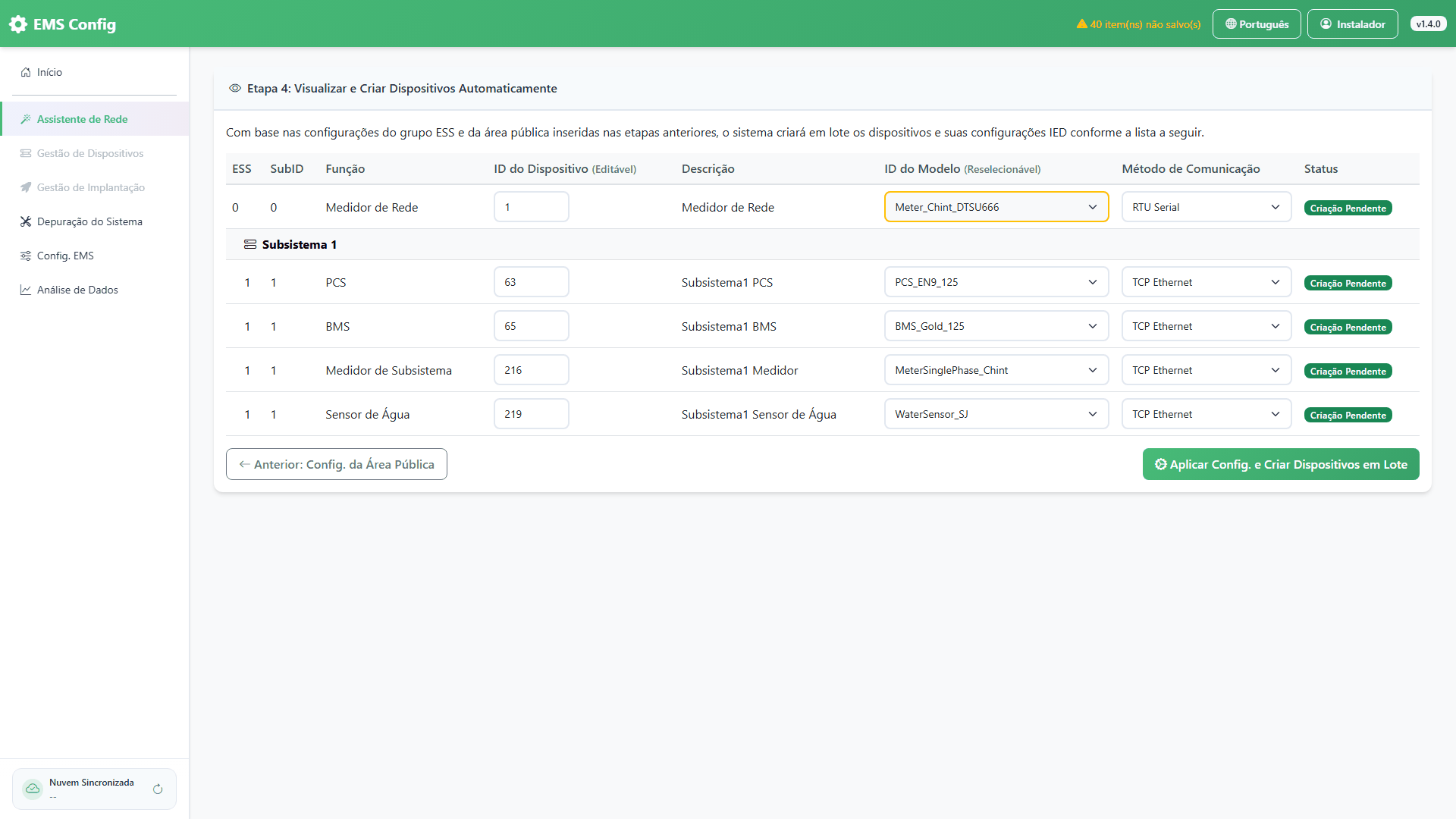
Task: Open BMS row TCP Ethernet dropdown
Action: [1207, 326]
